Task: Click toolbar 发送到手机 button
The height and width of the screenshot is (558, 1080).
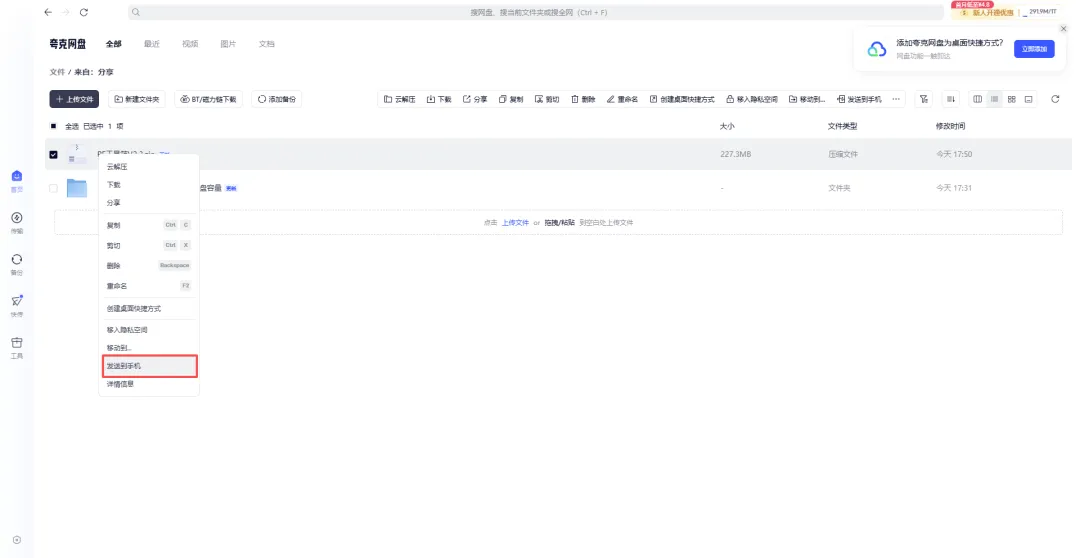Action: tap(859, 99)
